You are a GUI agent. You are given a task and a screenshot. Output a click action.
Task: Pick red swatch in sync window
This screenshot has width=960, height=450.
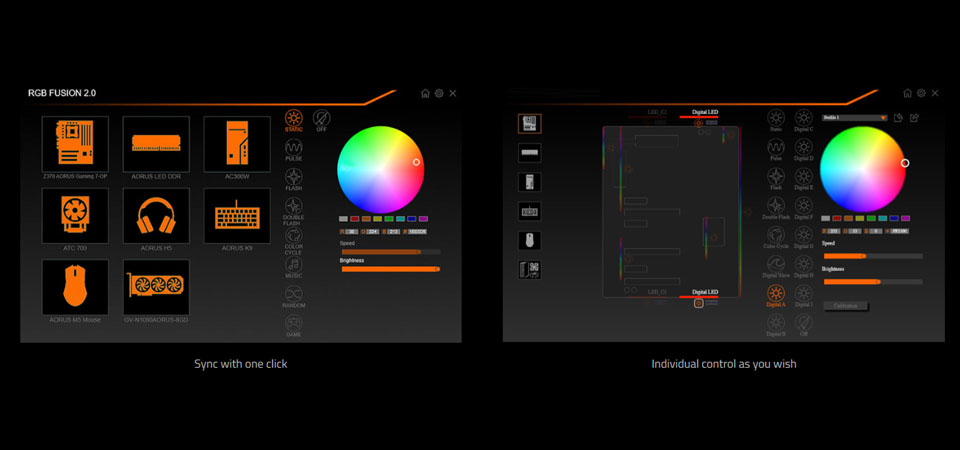354,219
